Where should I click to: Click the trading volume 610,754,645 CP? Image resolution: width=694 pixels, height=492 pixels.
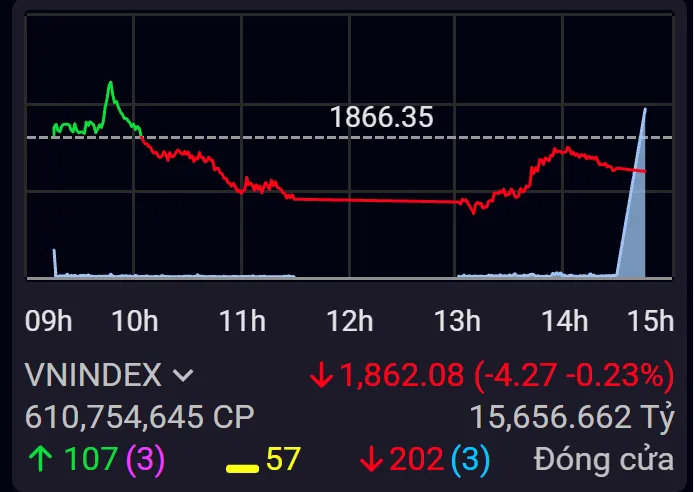click(x=140, y=417)
